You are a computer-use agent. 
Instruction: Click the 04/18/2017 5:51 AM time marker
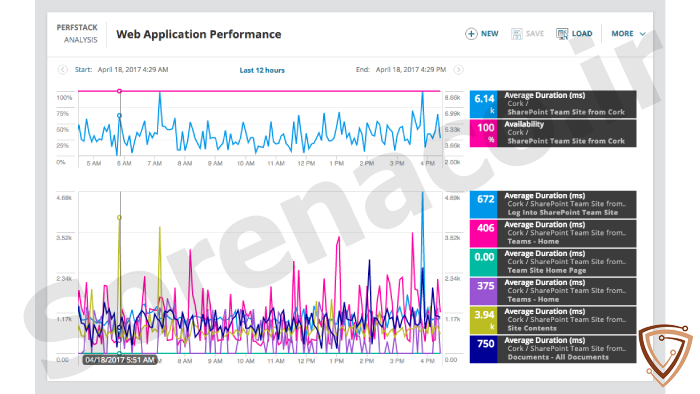point(120,360)
